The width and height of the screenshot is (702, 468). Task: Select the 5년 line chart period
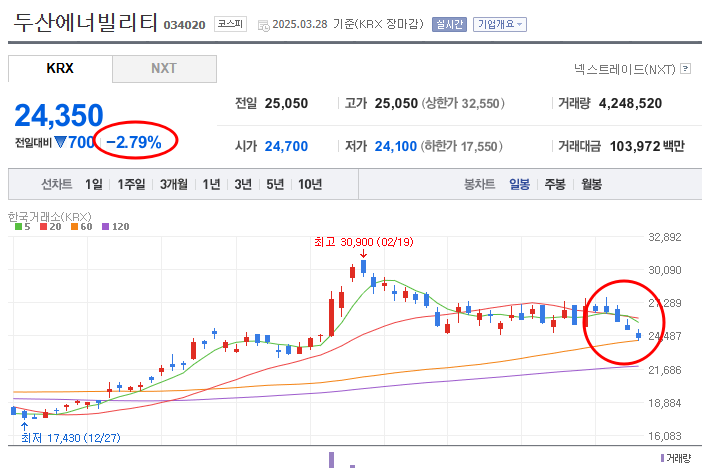[275, 184]
